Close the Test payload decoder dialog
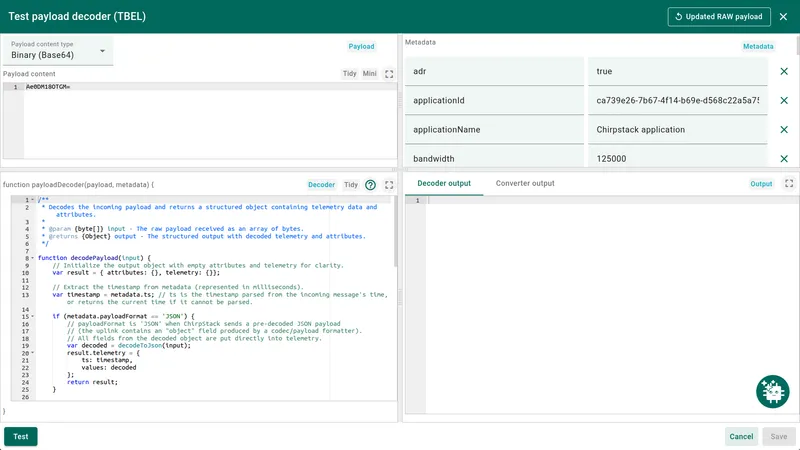Screen dimensions: 800x450 click(783, 16)
